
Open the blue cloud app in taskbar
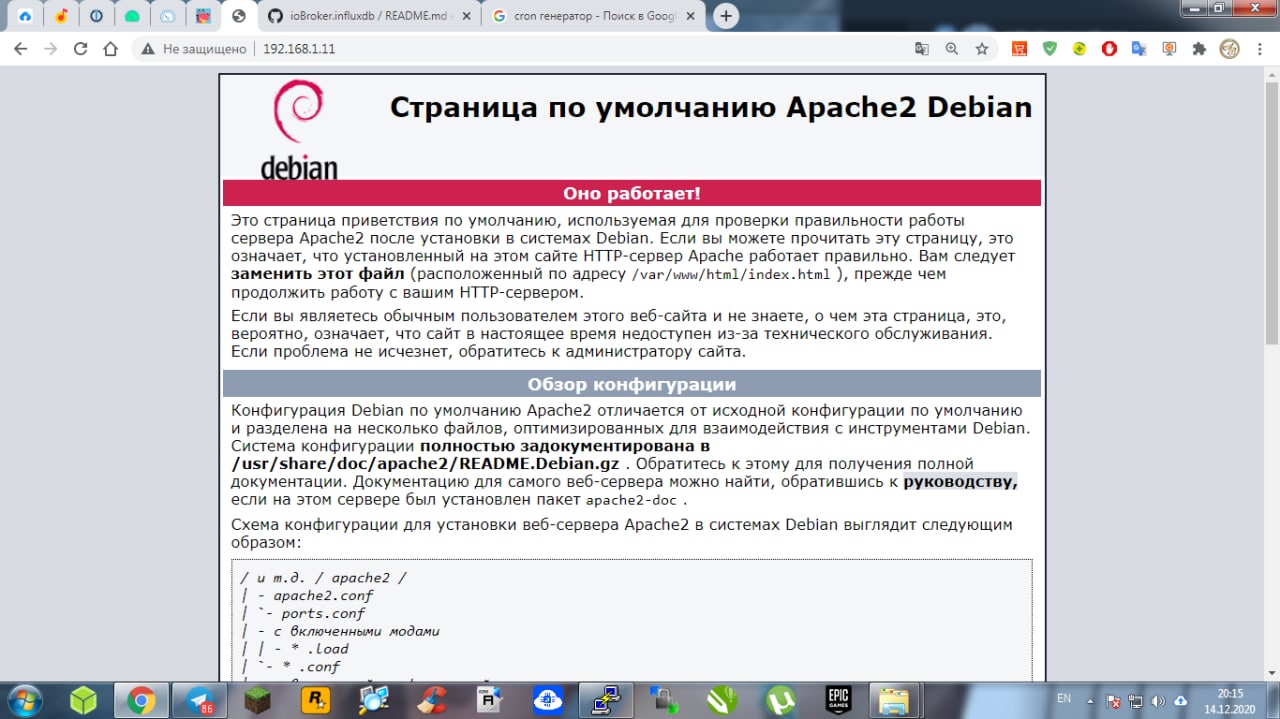547,700
